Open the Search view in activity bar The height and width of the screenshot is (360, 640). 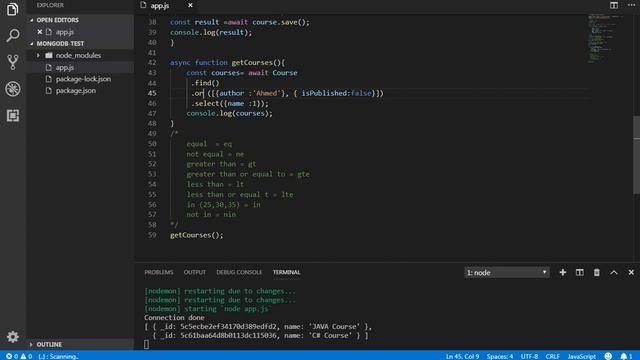point(13,36)
